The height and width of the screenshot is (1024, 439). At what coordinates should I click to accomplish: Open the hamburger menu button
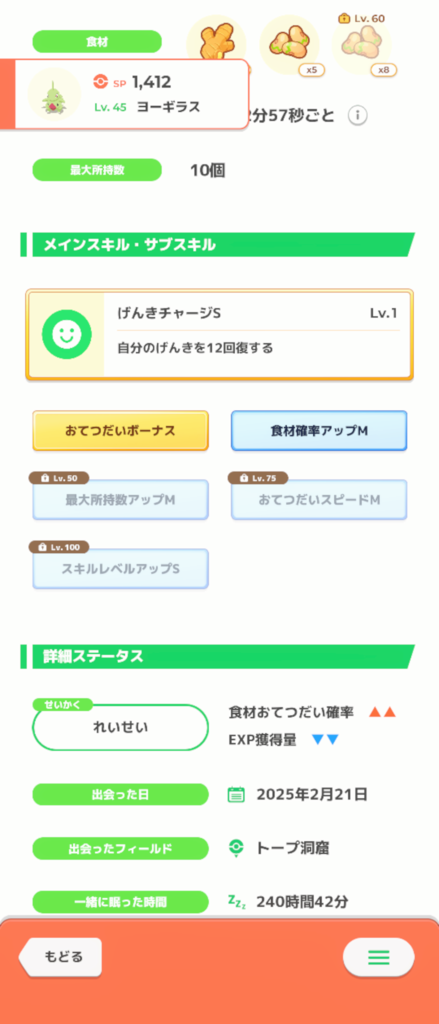tap(378, 957)
